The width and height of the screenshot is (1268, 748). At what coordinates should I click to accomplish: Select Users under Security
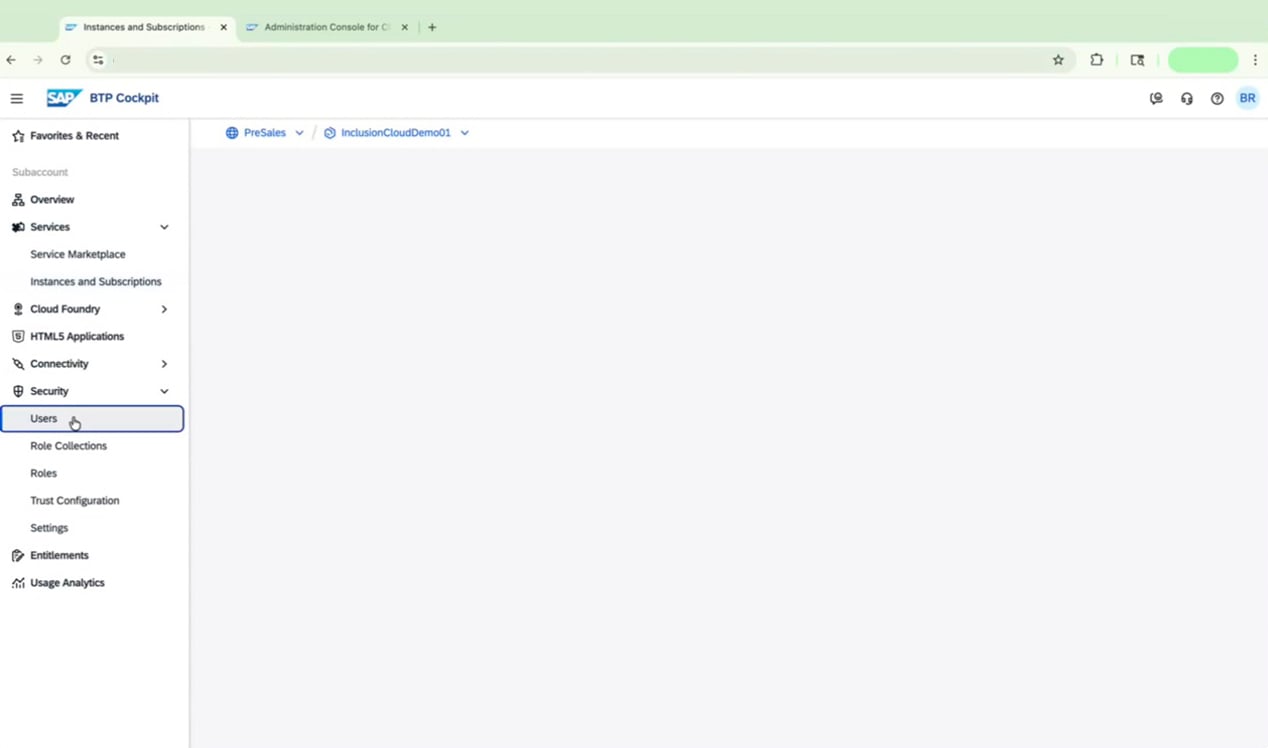(92, 419)
